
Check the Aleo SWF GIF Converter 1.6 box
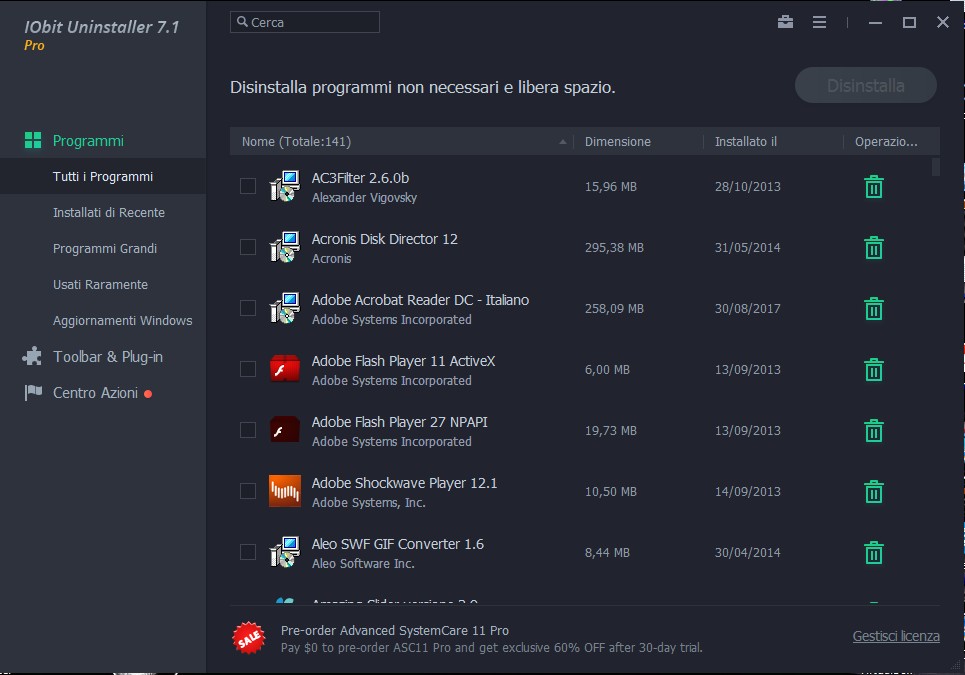(x=248, y=551)
